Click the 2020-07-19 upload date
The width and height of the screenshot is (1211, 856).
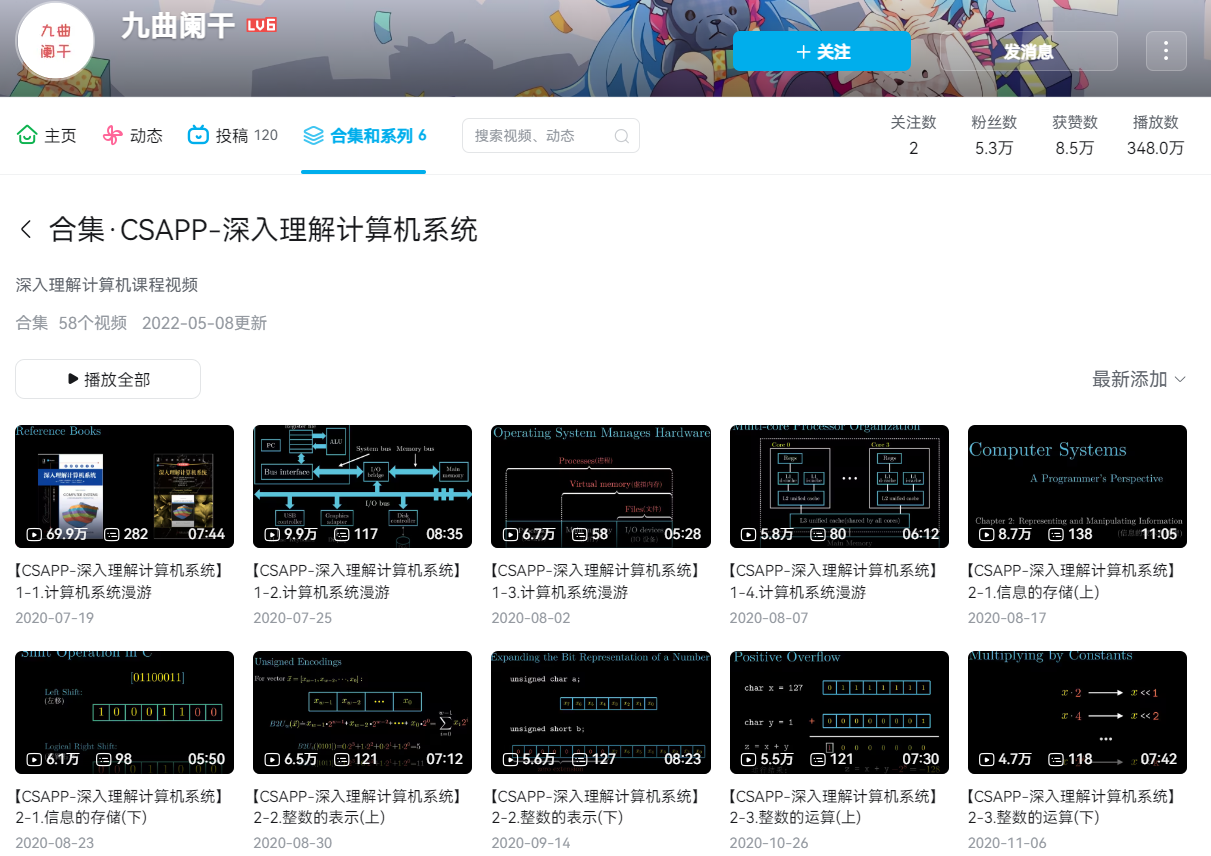(55, 618)
